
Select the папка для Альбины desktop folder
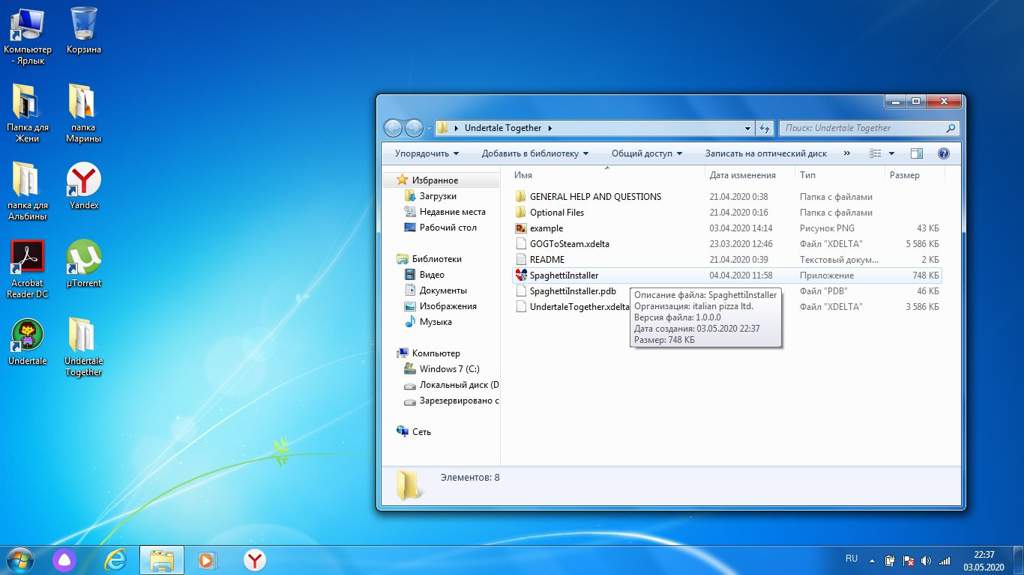tap(27, 191)
